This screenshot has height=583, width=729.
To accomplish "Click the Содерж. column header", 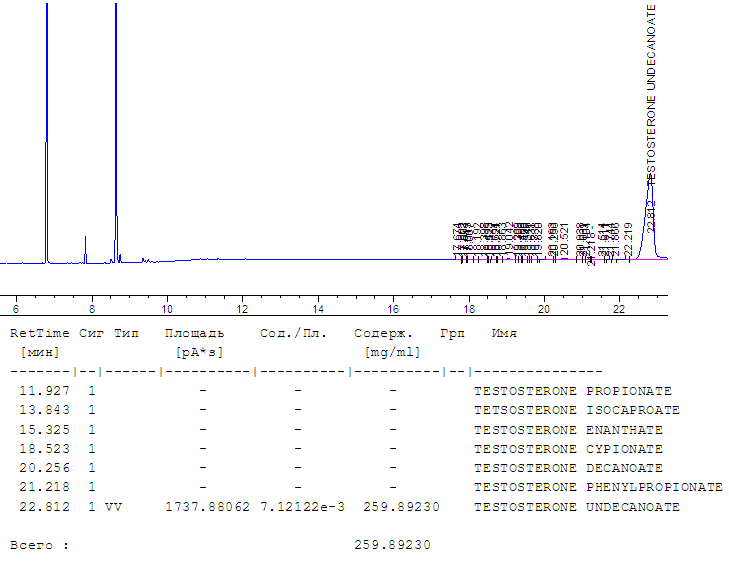I will coord(384,333).
